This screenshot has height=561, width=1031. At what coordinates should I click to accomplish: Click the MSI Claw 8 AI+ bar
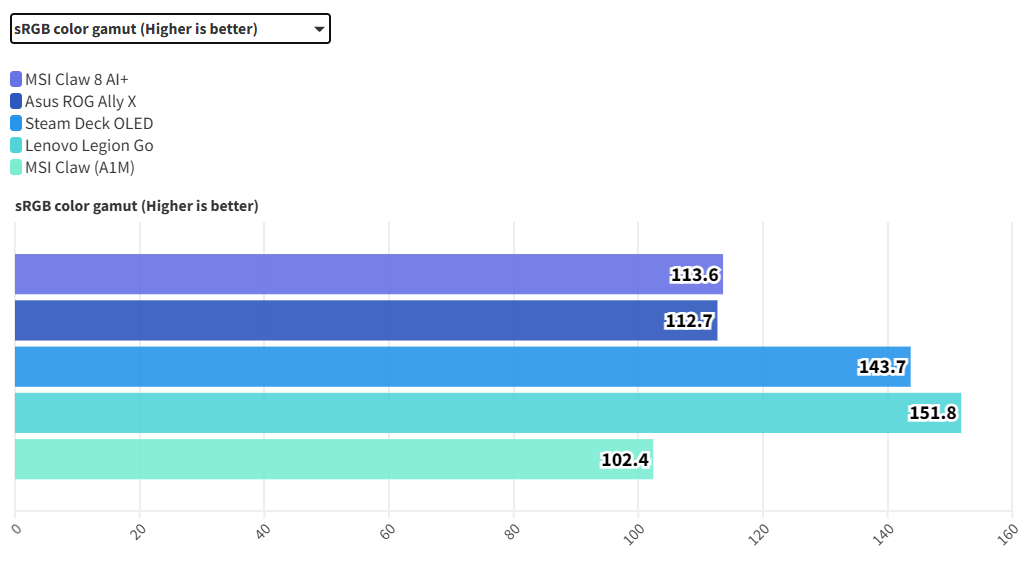(340, 274)
